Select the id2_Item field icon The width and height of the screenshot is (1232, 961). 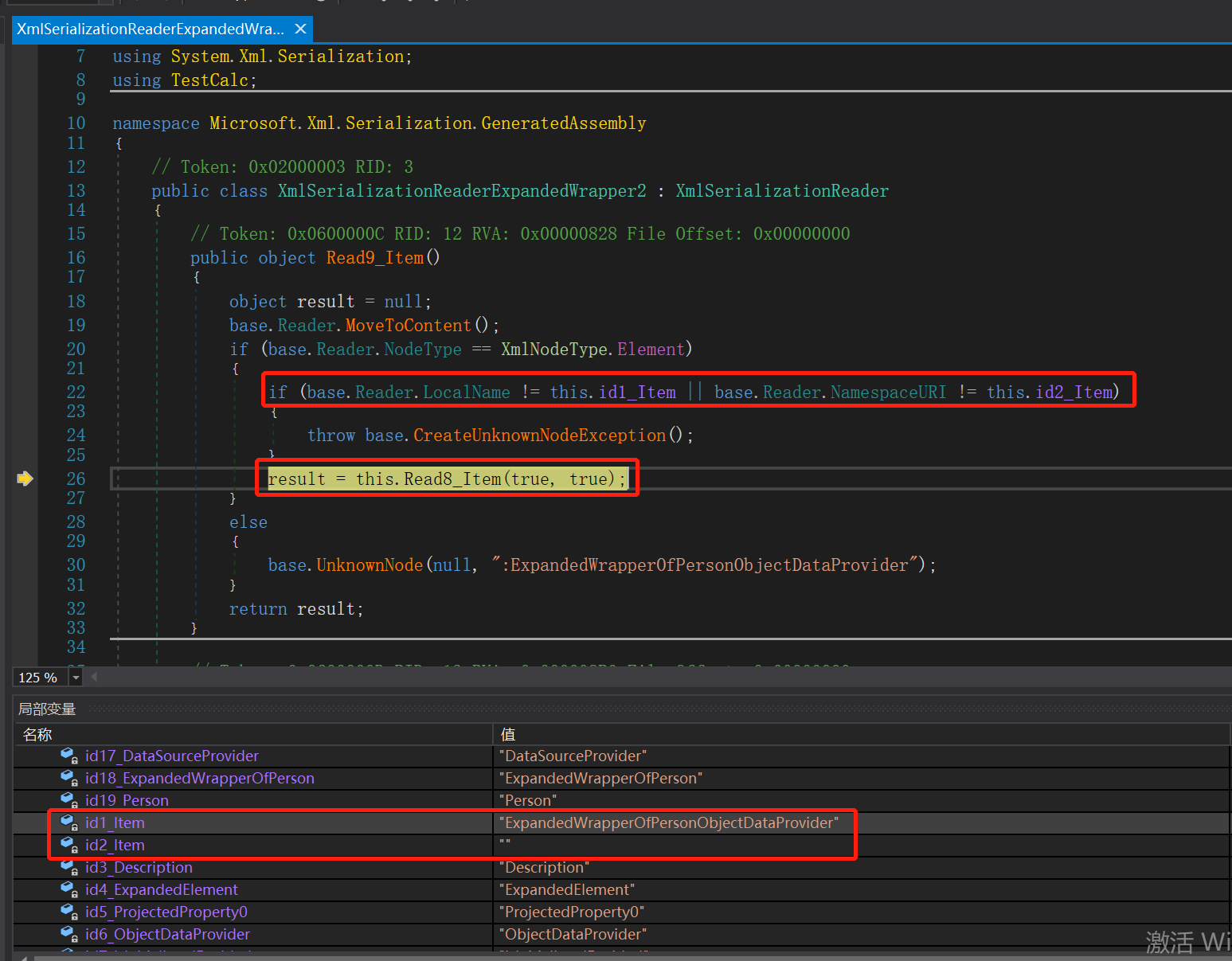68,845
